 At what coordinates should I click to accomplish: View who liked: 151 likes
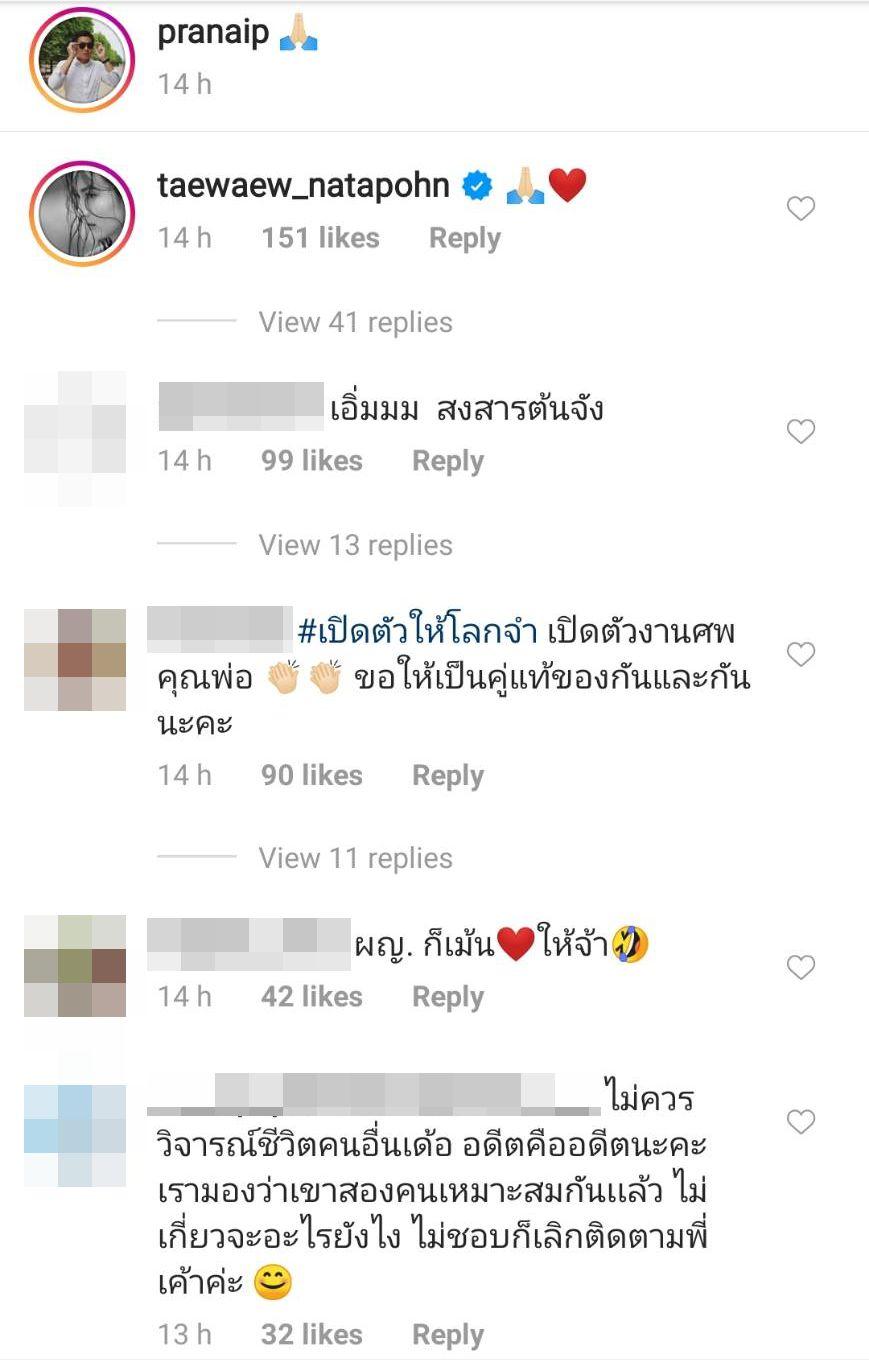pyautogui.click(x=320, y=238)
